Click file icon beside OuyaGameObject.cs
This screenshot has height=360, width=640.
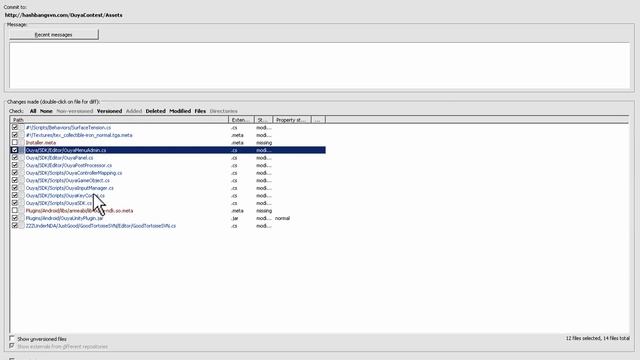tap(22, 180)
